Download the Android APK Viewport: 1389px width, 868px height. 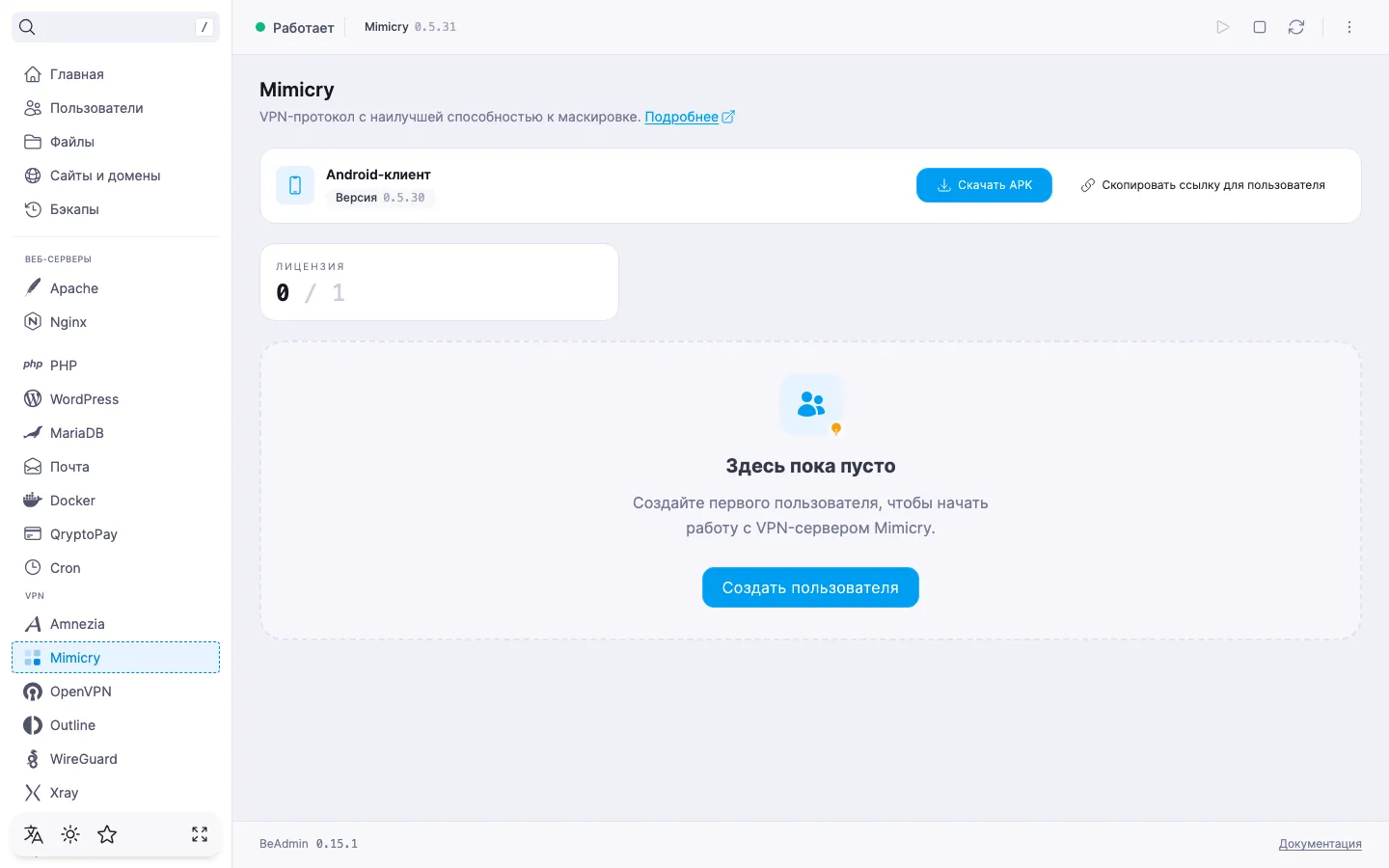tap(984, 185)
